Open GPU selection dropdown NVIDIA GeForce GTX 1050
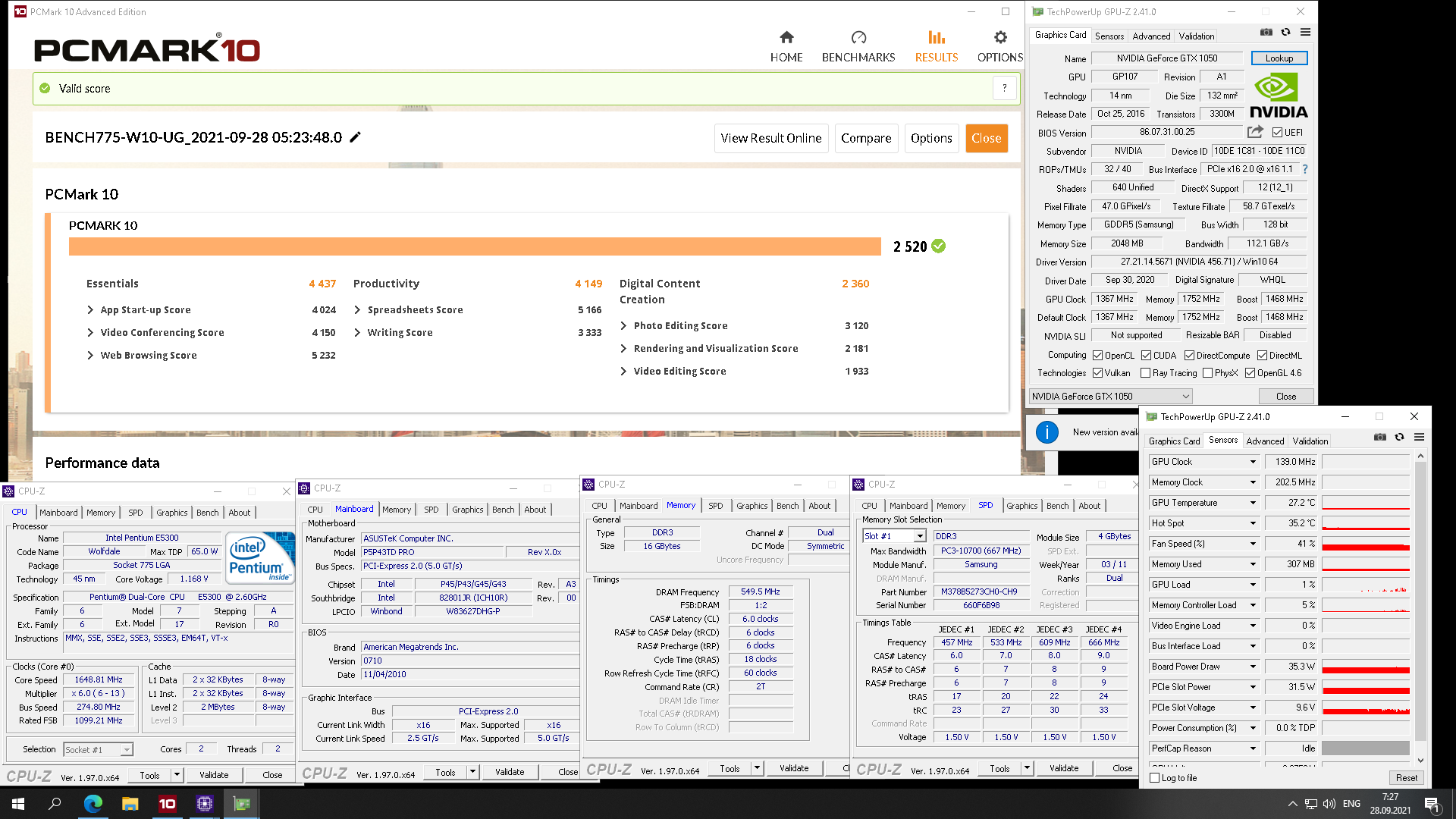The height and width of the screenshot is (819, 1456). click(x=1110, y=396)
